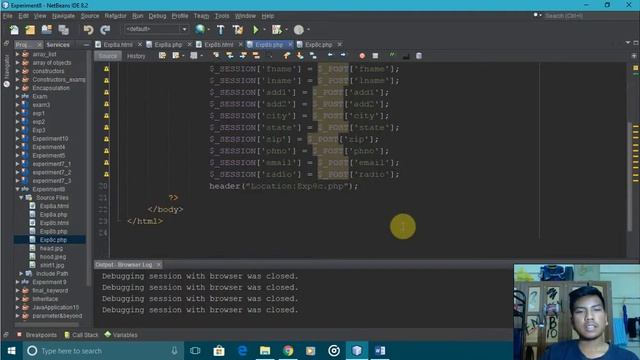The height and width of the screenshot is (360, 640).
Task: Click the browser globe icon
Action: click(200, 29)
